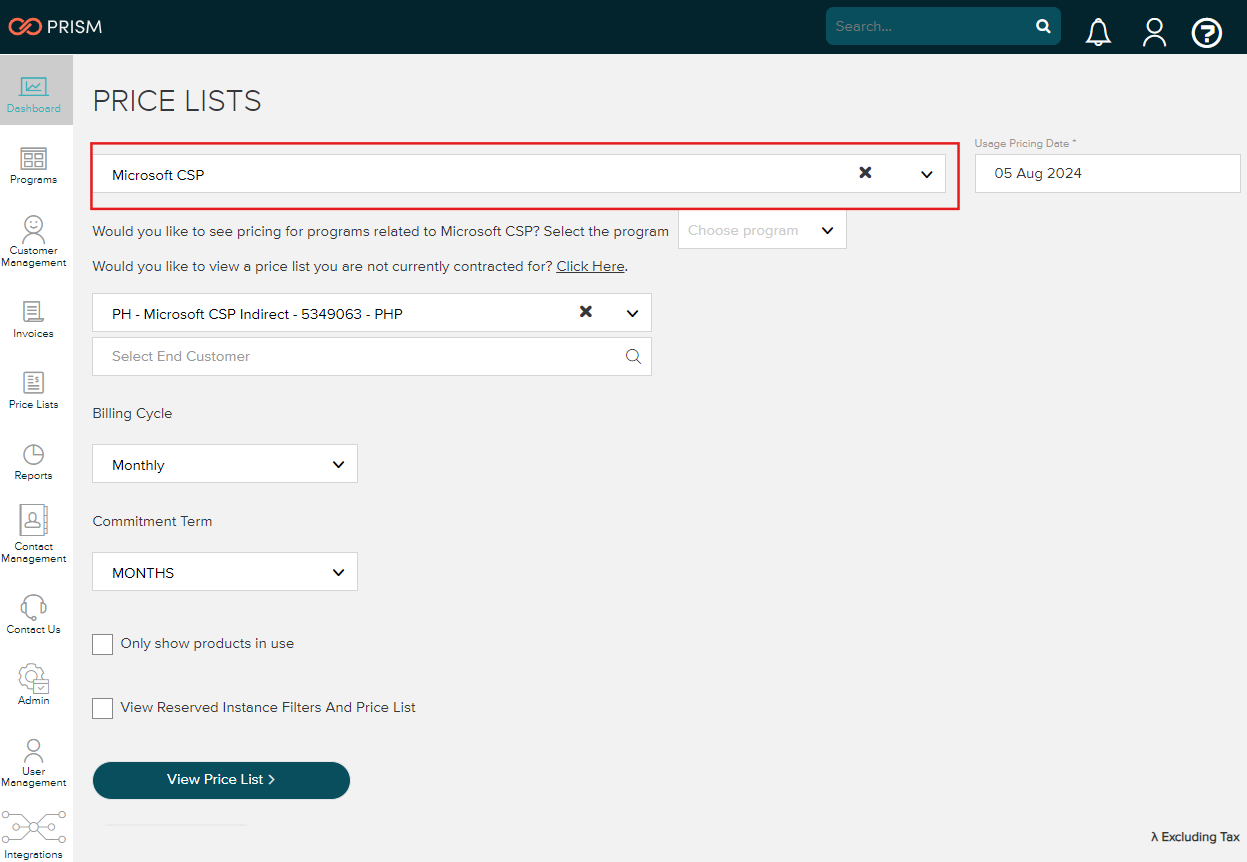Click the PRICE LISTS heading

click(x=177, y=101)
